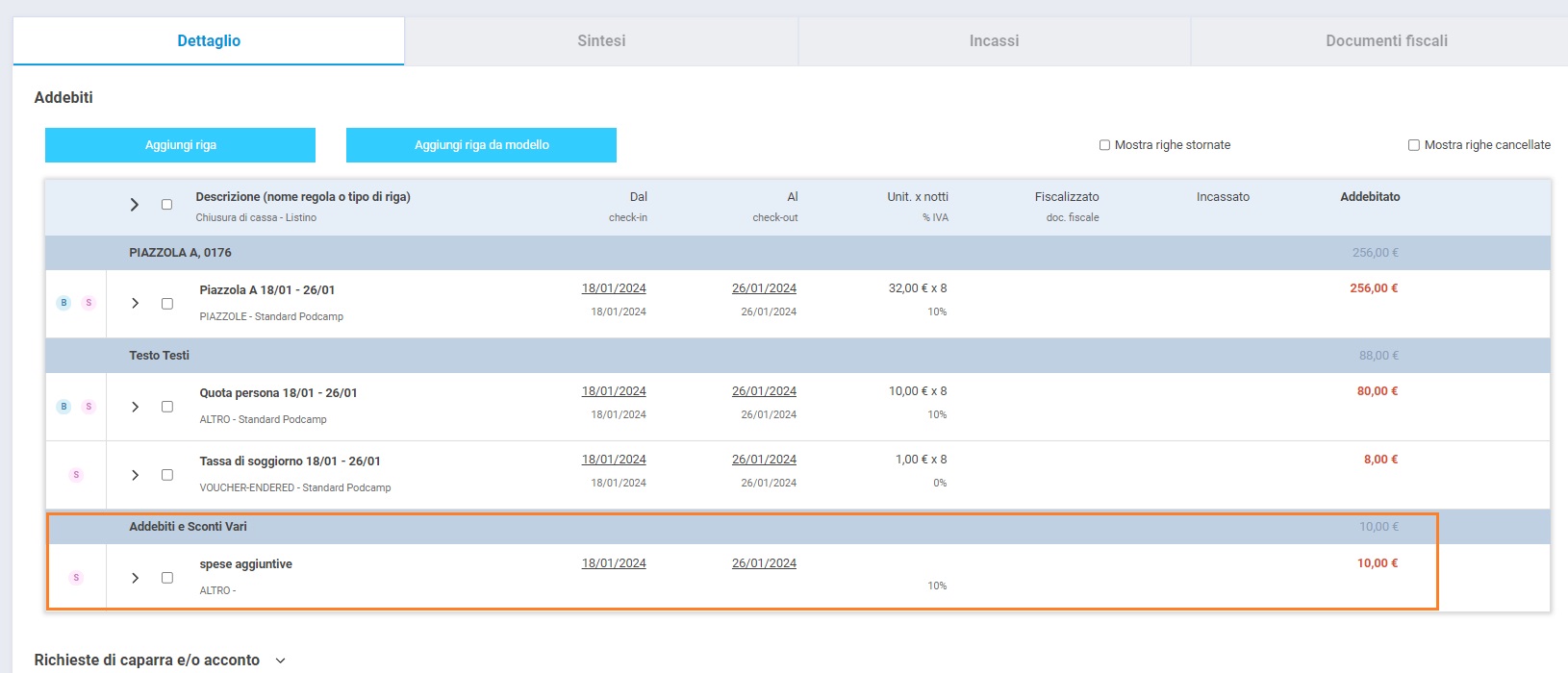1568x673 pixels.
Task: Click the blue B badge on Quota persona row
Action: tap(64, 407)
